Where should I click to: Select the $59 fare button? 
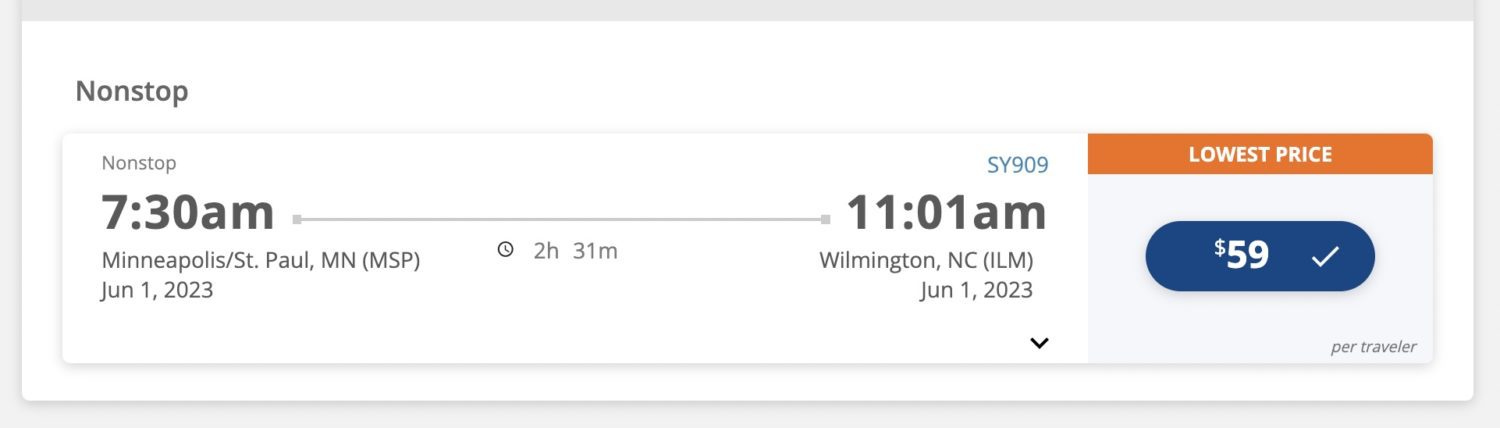point(1259,256)
